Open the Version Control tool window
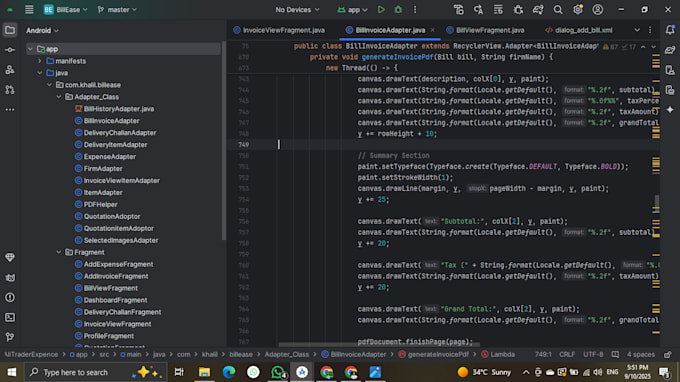 click(10, 337)
